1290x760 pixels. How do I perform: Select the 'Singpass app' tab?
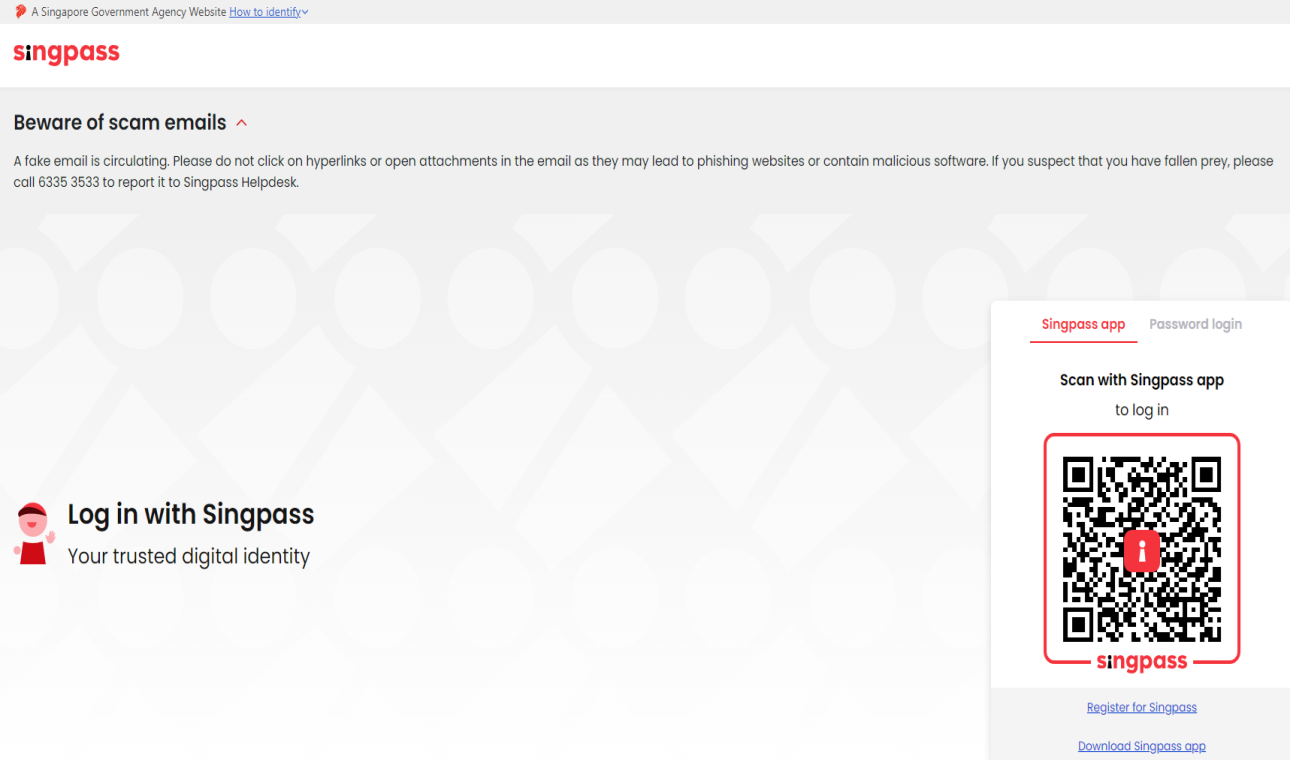(x=1083, y=324)
